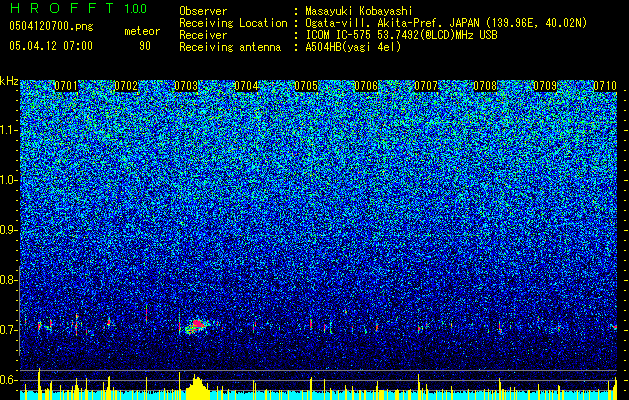Click the 0704 time marker
Image resolution: width=629 pixels, height=400 pixels.
coord(246,86)
